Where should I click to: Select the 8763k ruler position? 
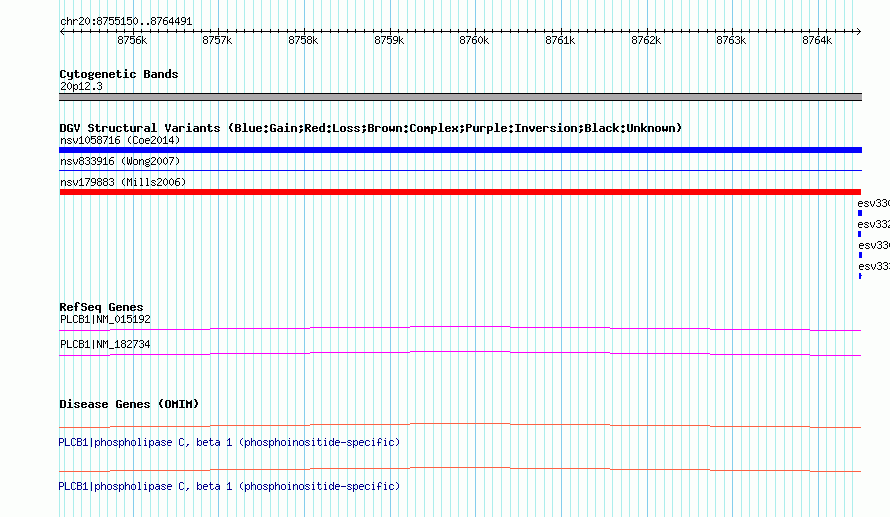(731, 40)
